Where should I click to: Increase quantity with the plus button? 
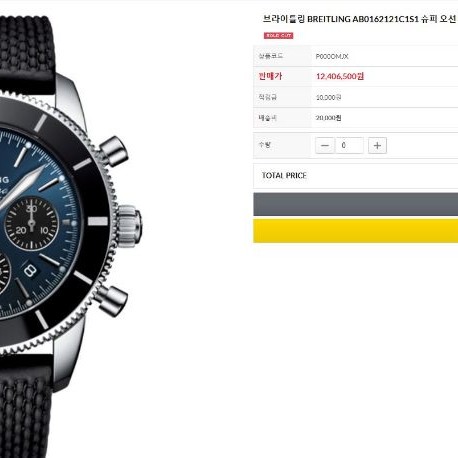[x=377, y=145]
